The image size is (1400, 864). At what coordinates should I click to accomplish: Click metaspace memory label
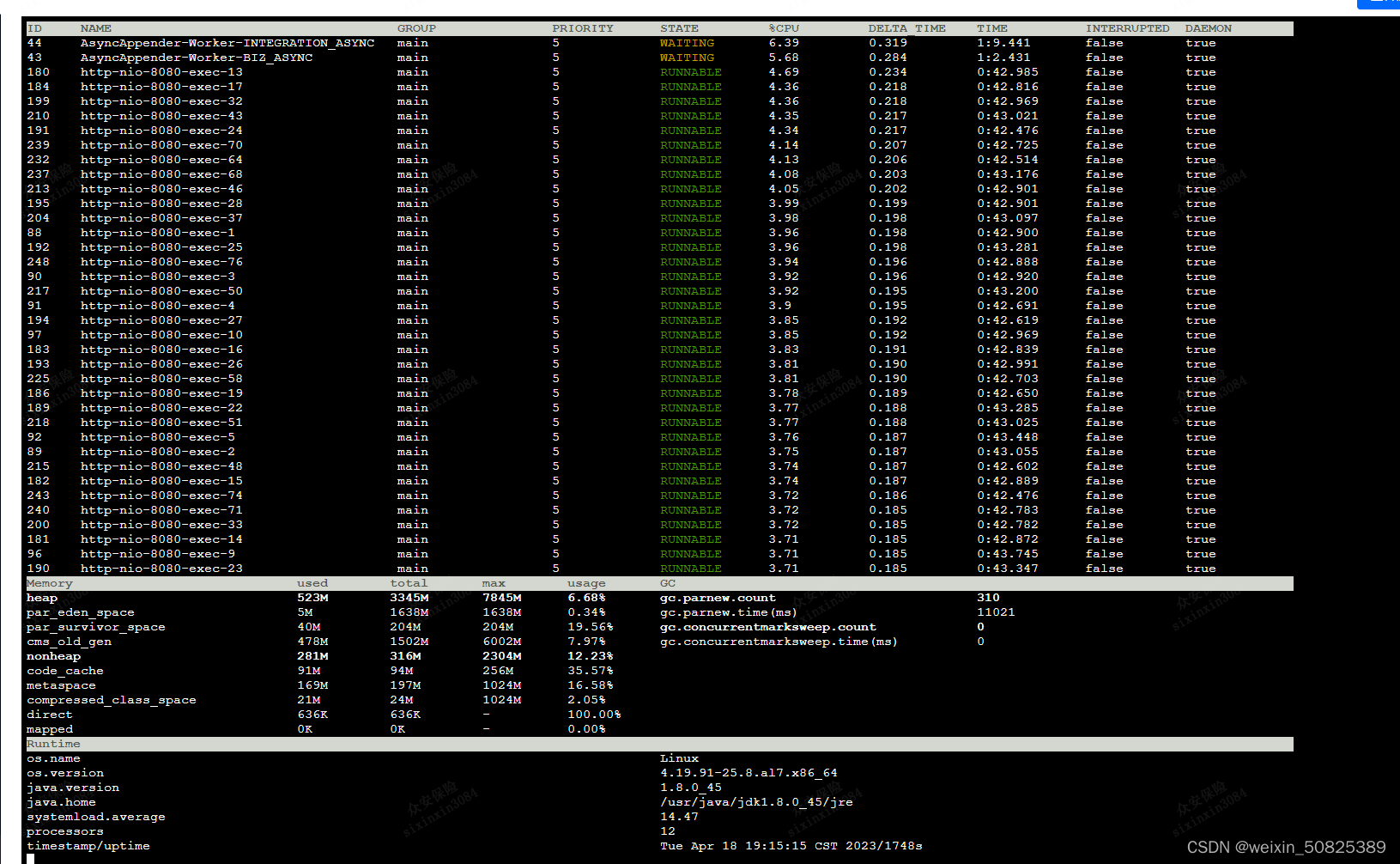click(61, 685)
